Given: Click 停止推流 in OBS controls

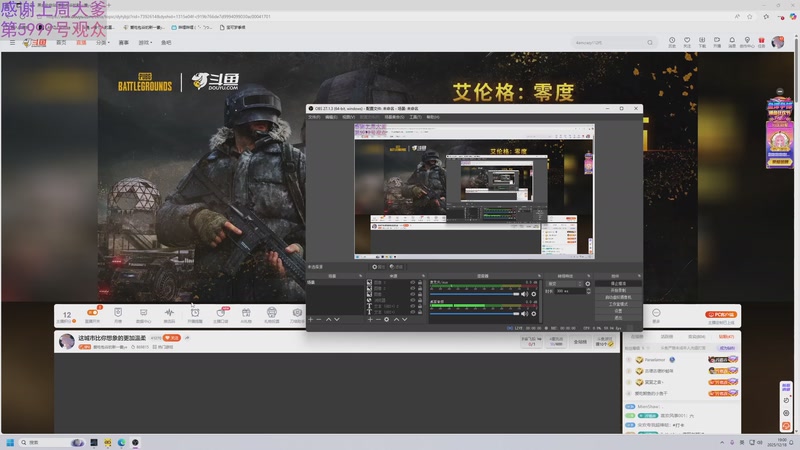Looking at the screenshot, I should (618, 283).
